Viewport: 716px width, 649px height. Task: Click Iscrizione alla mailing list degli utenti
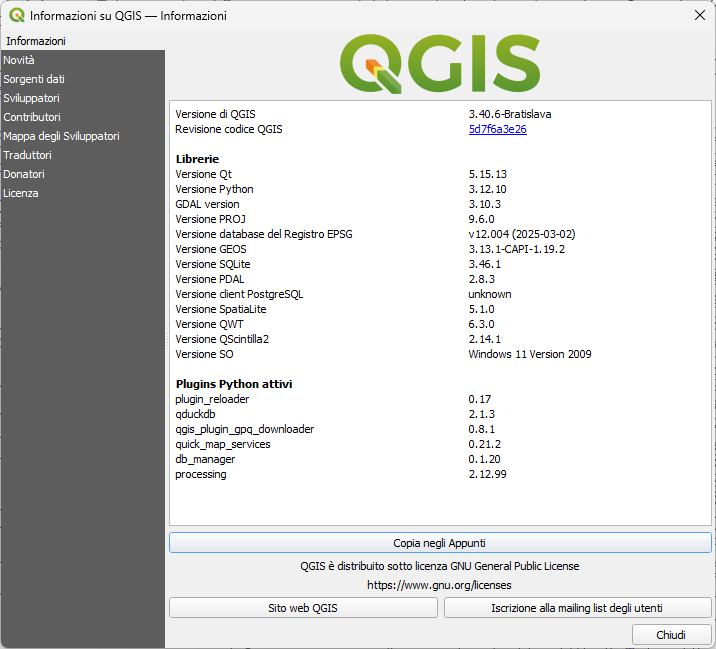577,608
